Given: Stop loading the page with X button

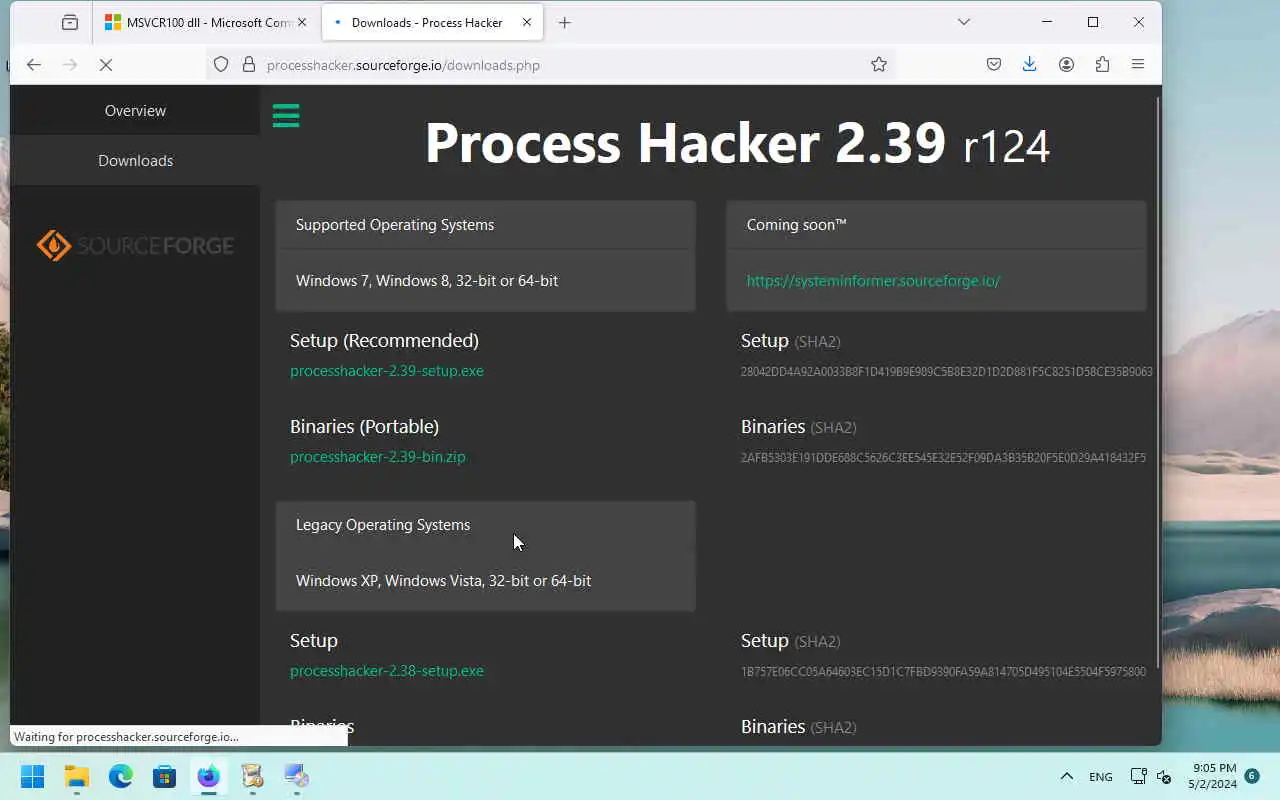Looking at the screenshot, I should click(106, 65).
